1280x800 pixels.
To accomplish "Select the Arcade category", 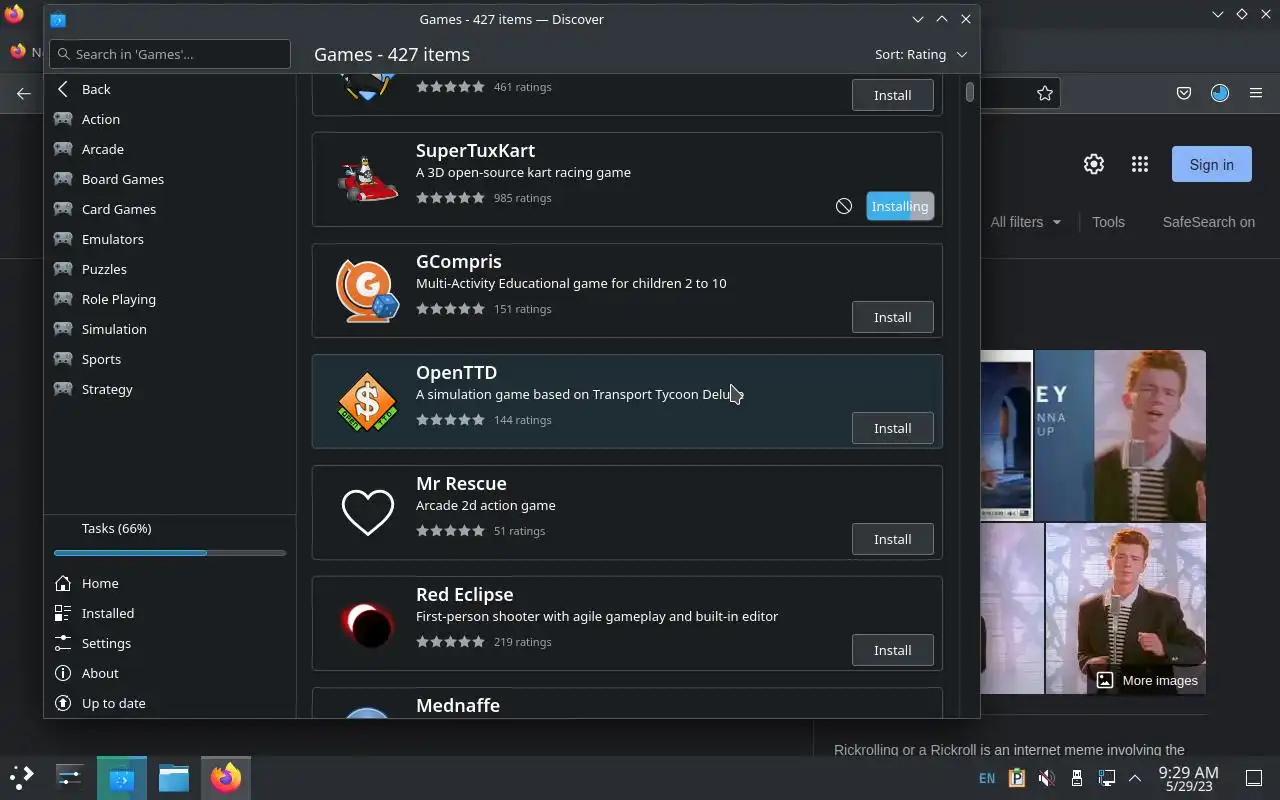I will pos(170,149).
